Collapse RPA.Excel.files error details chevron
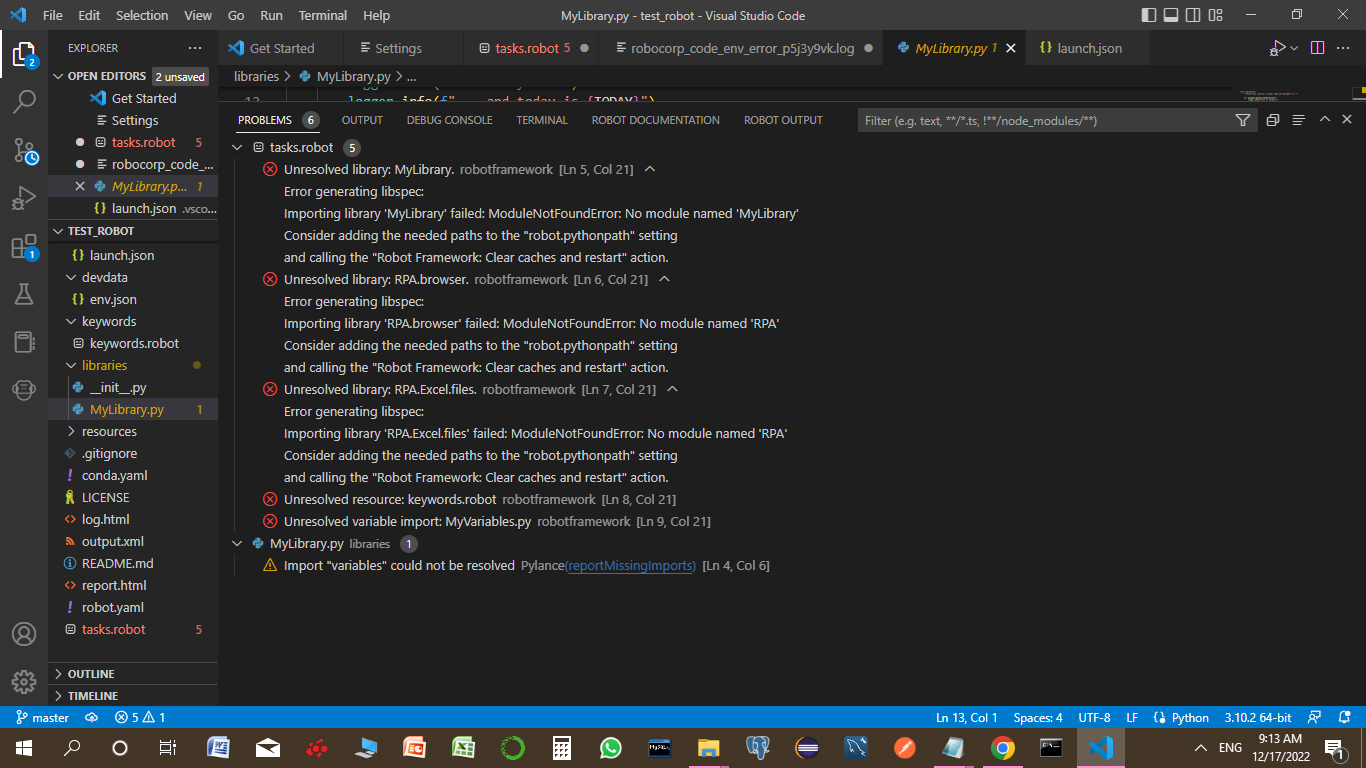This screenshot has width=1366, height=768. [x=672, y=389]
